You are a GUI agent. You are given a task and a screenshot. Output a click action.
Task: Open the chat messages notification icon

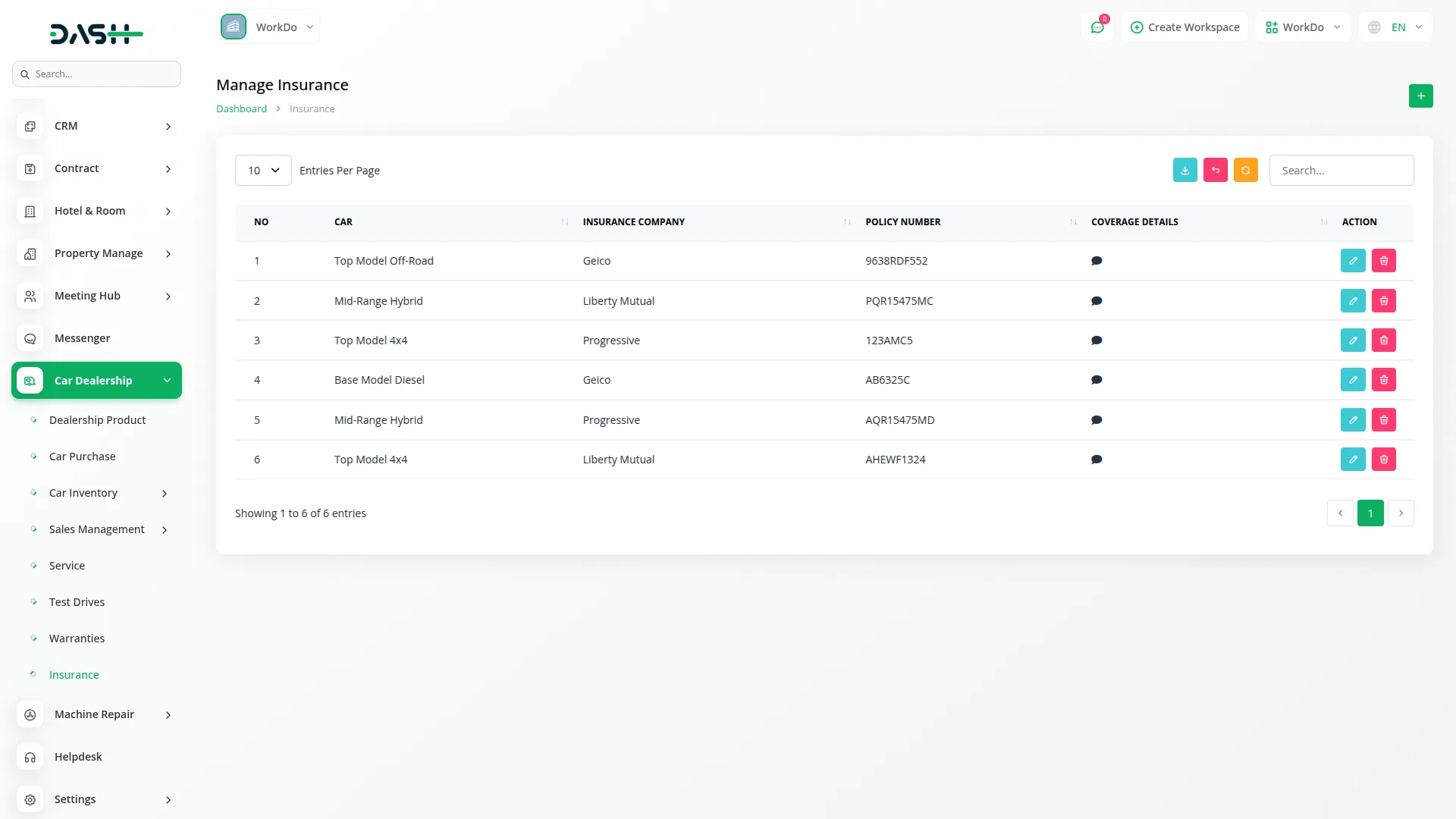1097,27
